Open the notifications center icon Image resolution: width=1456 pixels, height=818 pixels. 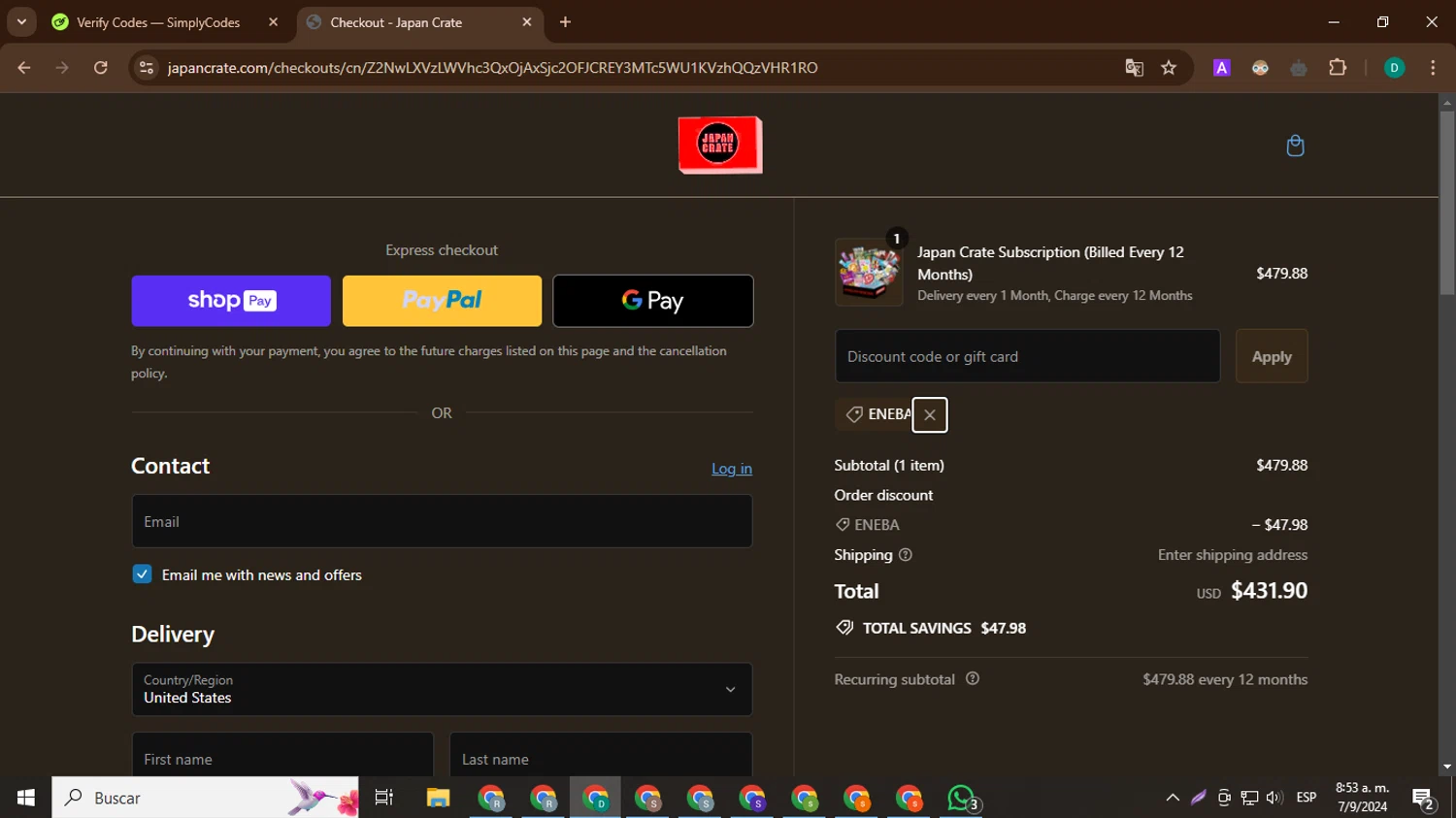point(1423,799)
